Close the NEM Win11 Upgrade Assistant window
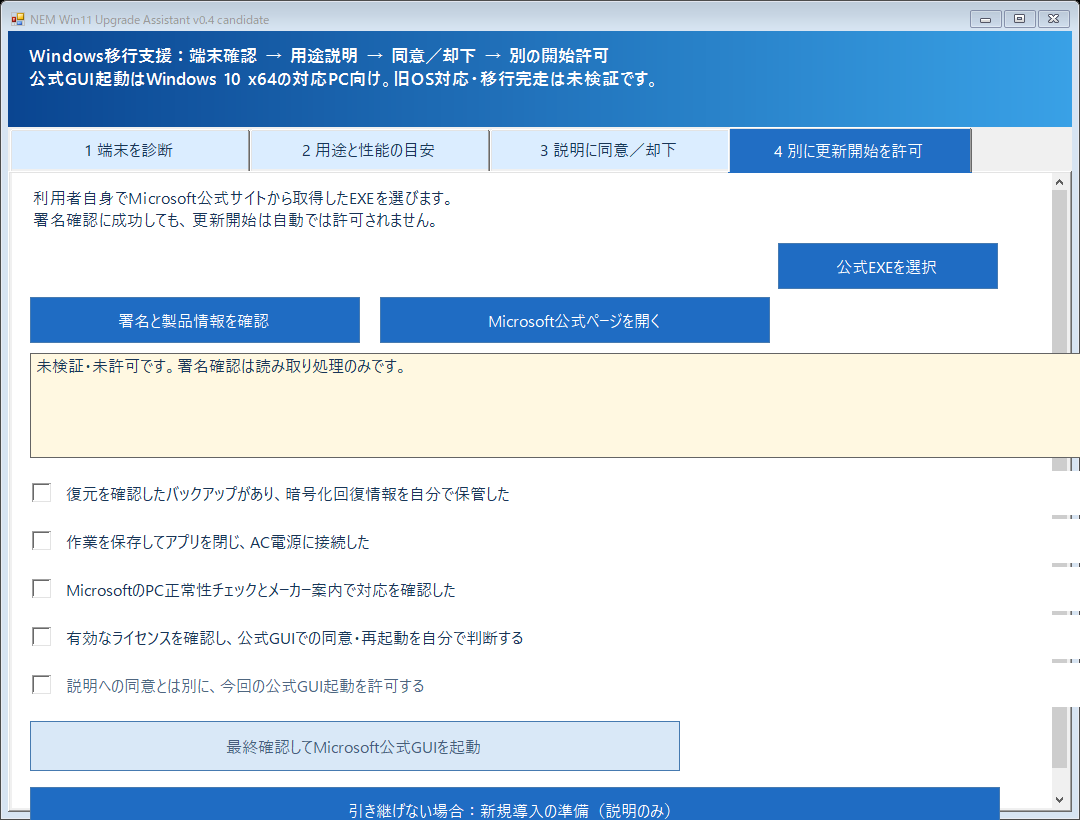 coord(1053,19)
